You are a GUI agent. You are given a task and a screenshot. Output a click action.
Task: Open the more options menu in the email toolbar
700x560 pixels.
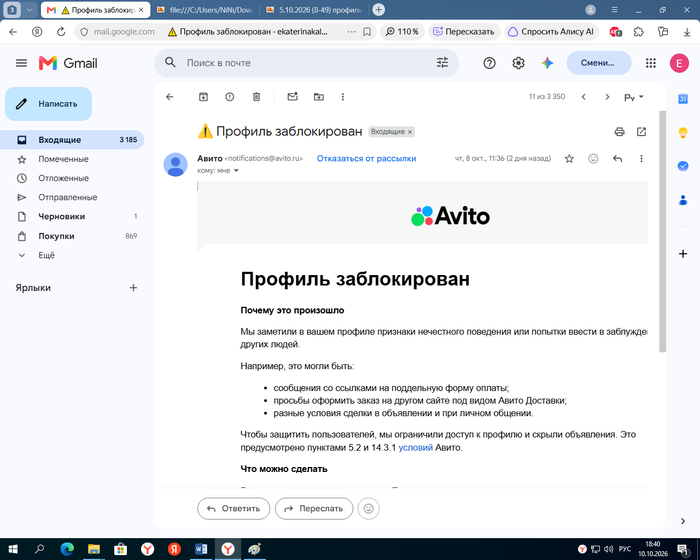[x=343, y=97]
